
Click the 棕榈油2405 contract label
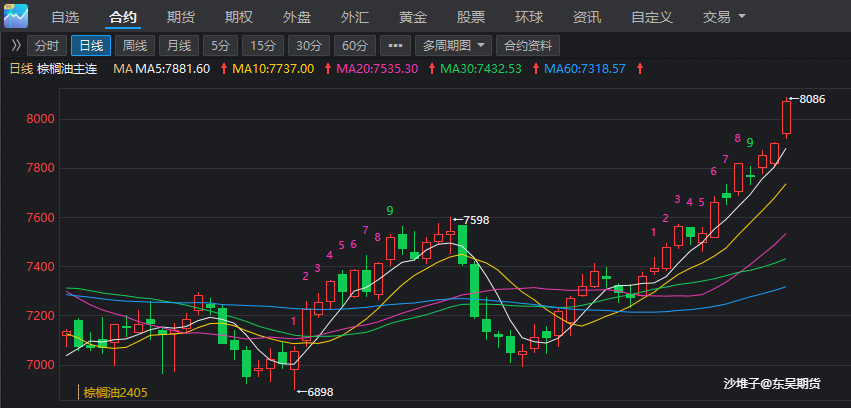(x=116, y=392)
